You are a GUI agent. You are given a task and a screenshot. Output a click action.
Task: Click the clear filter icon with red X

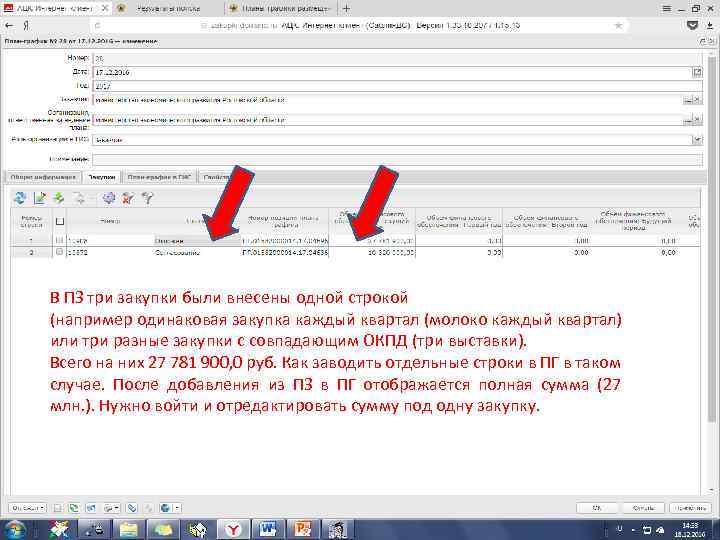[128, 198]
